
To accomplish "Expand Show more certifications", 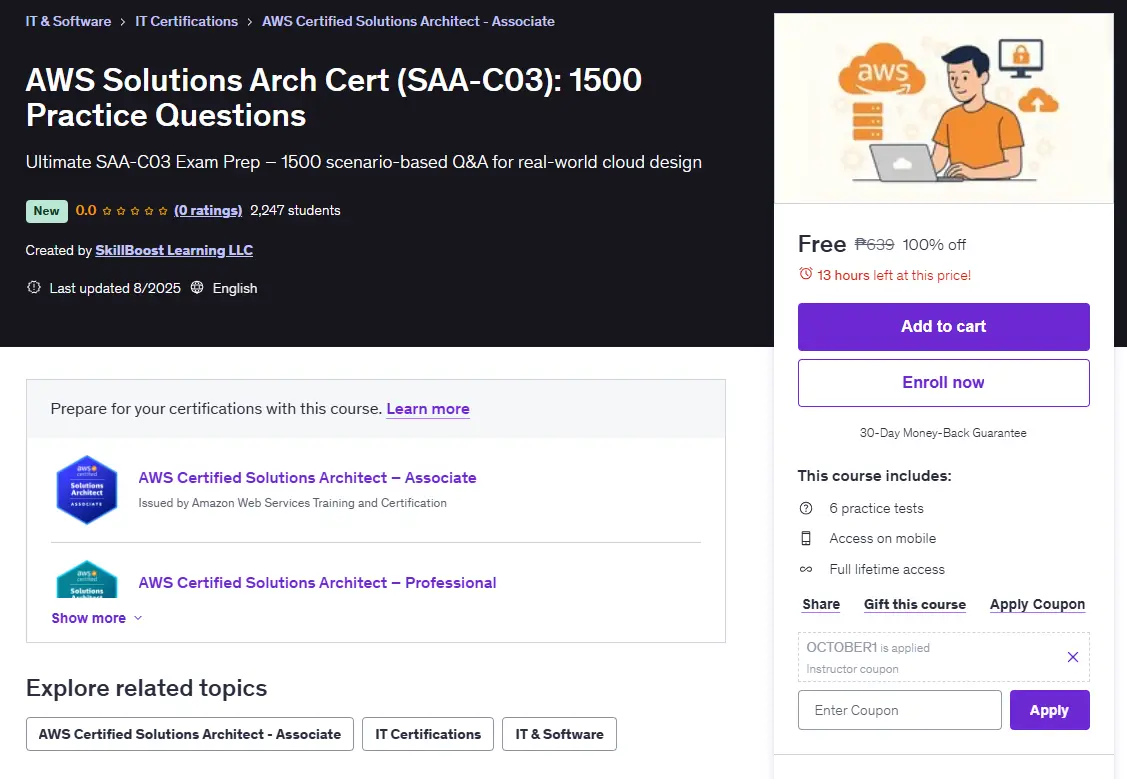I will pyautogui.click(x=97, y=618).
